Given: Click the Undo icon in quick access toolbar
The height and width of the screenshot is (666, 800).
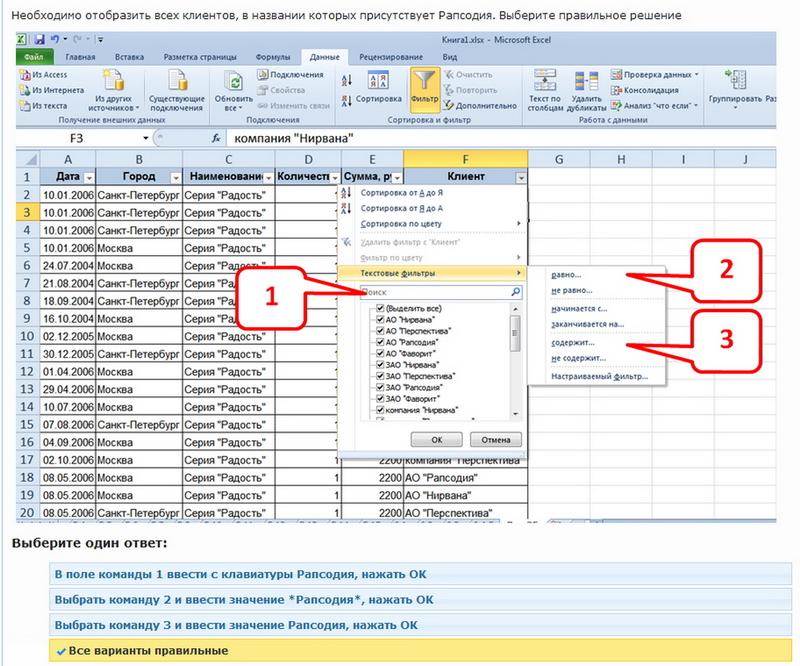Looking at the screenshot, I should pos(55,39).
